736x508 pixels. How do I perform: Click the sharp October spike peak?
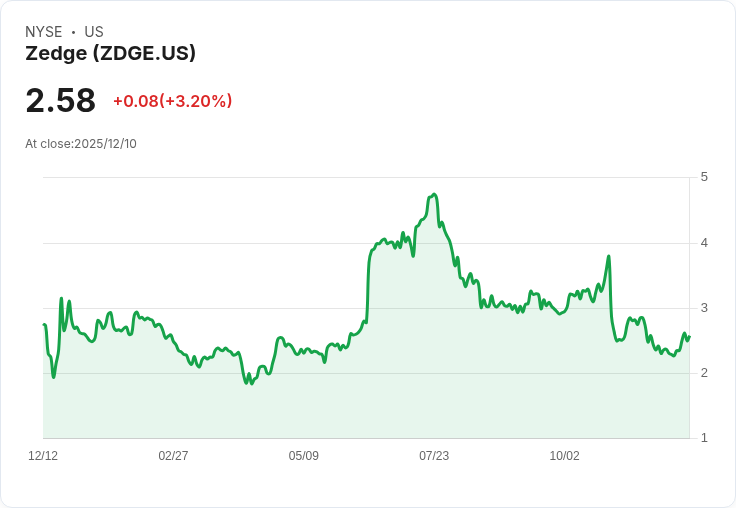pos(609,256)
